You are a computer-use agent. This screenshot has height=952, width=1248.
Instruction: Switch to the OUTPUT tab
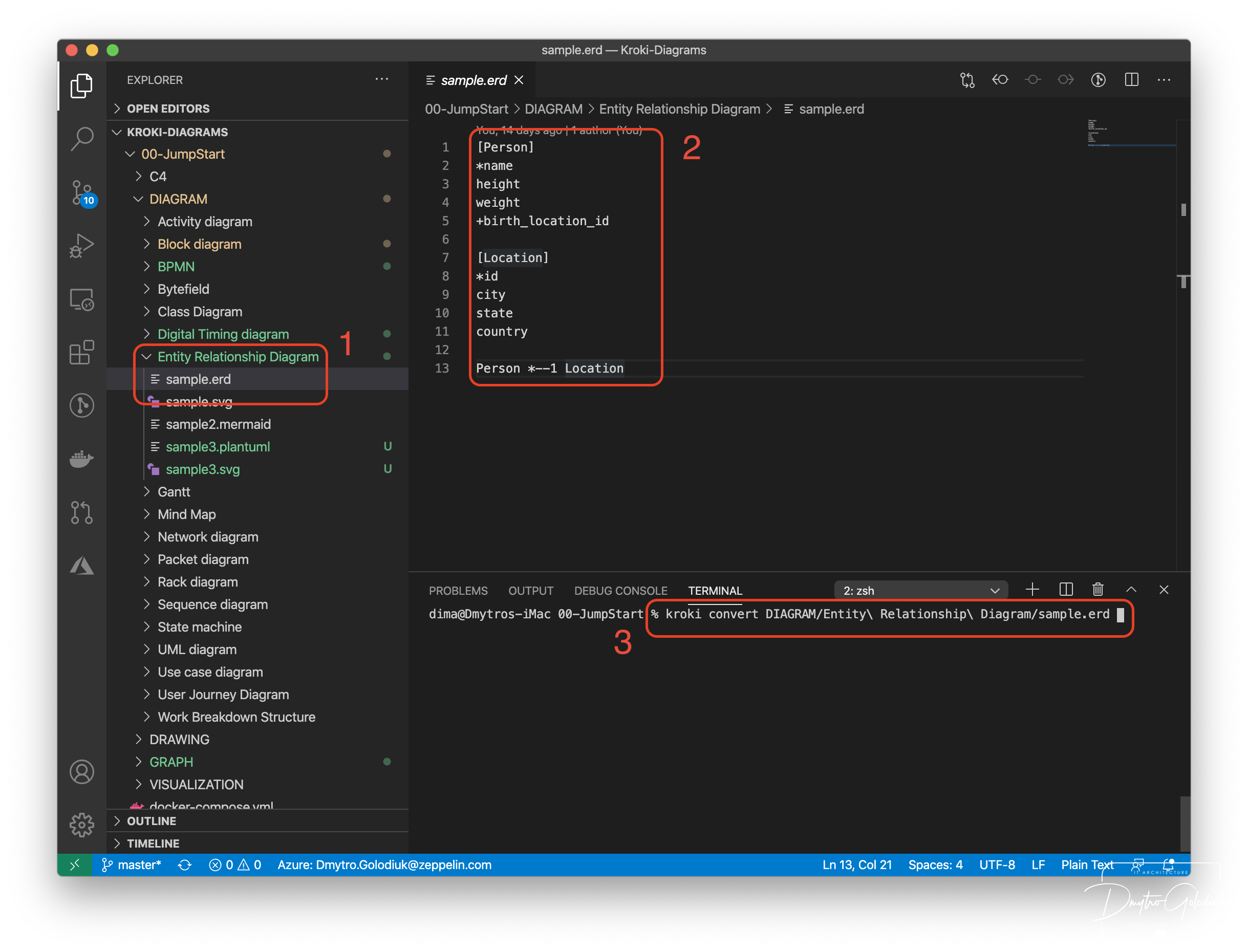[530, 591]
